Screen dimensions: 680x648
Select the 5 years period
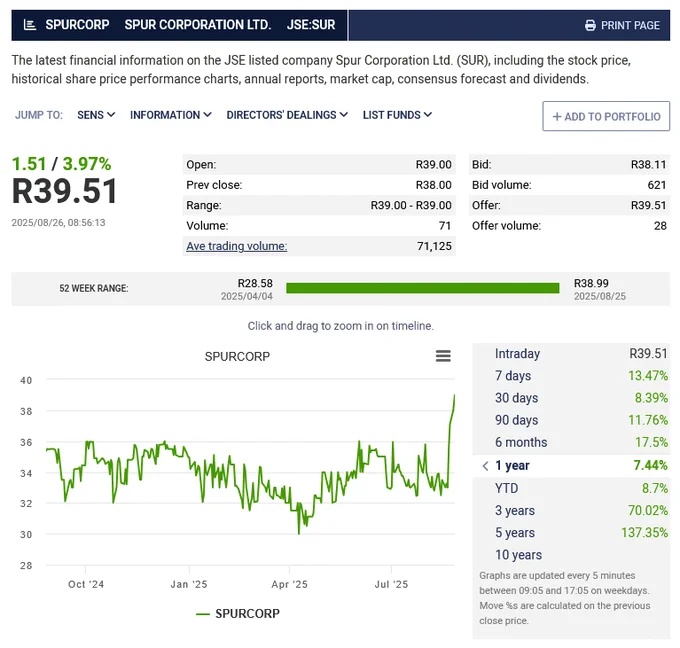click(x=571, y=533)
